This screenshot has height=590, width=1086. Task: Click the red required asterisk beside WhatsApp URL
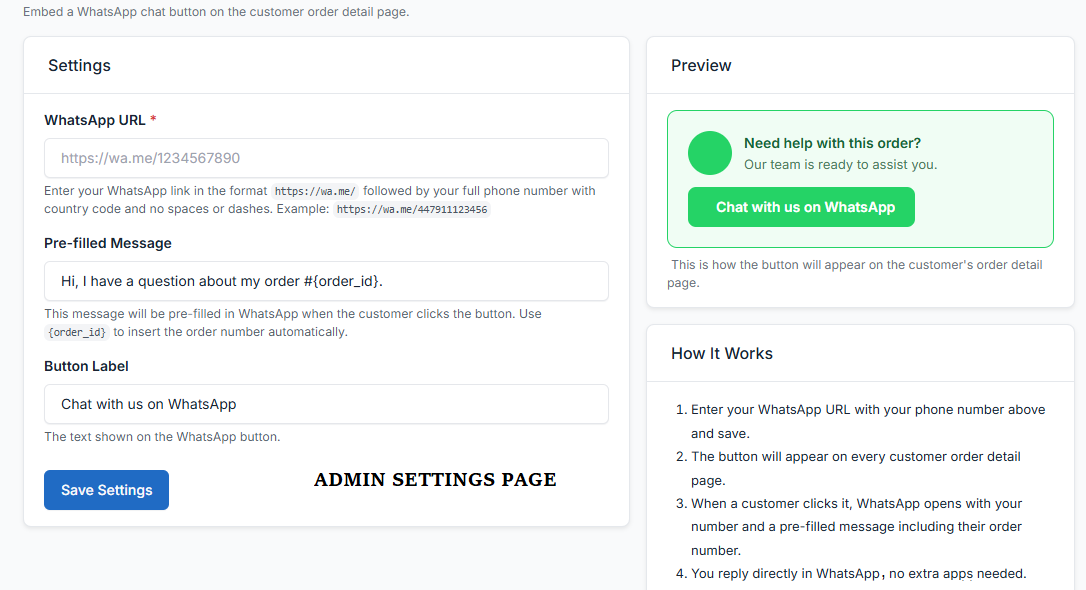click(x=153, y=120)
